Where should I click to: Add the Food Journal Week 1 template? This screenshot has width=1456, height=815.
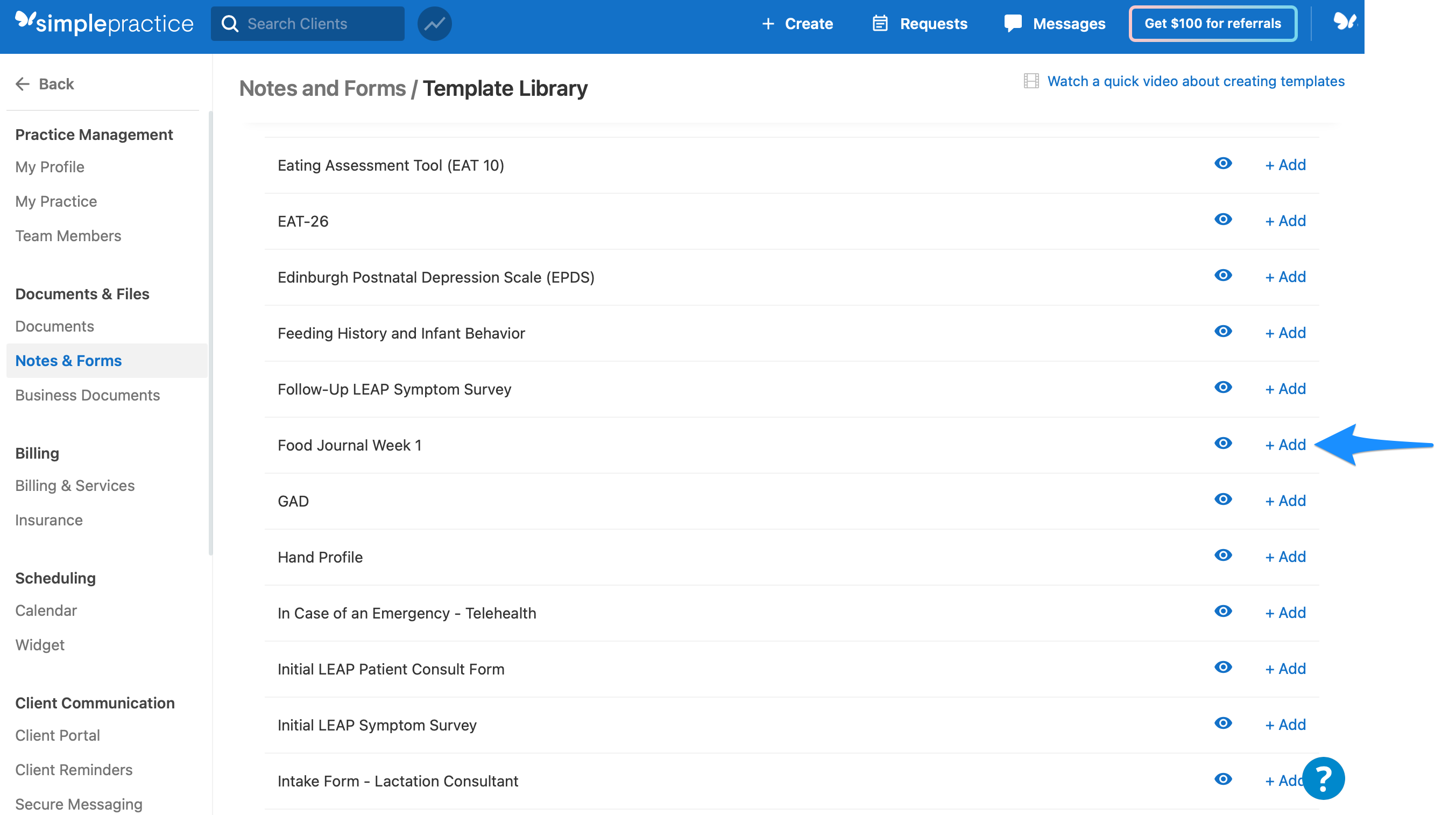pyautogui.click(x=1285, y=445)
